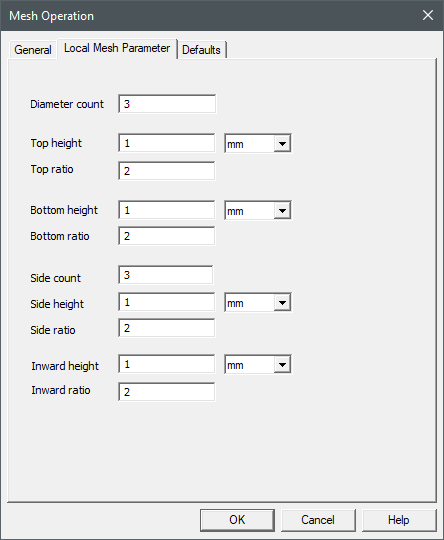The image size is (444, 540).
Task: Close the Mesh Operation dialog
Action: coord(428,15)
